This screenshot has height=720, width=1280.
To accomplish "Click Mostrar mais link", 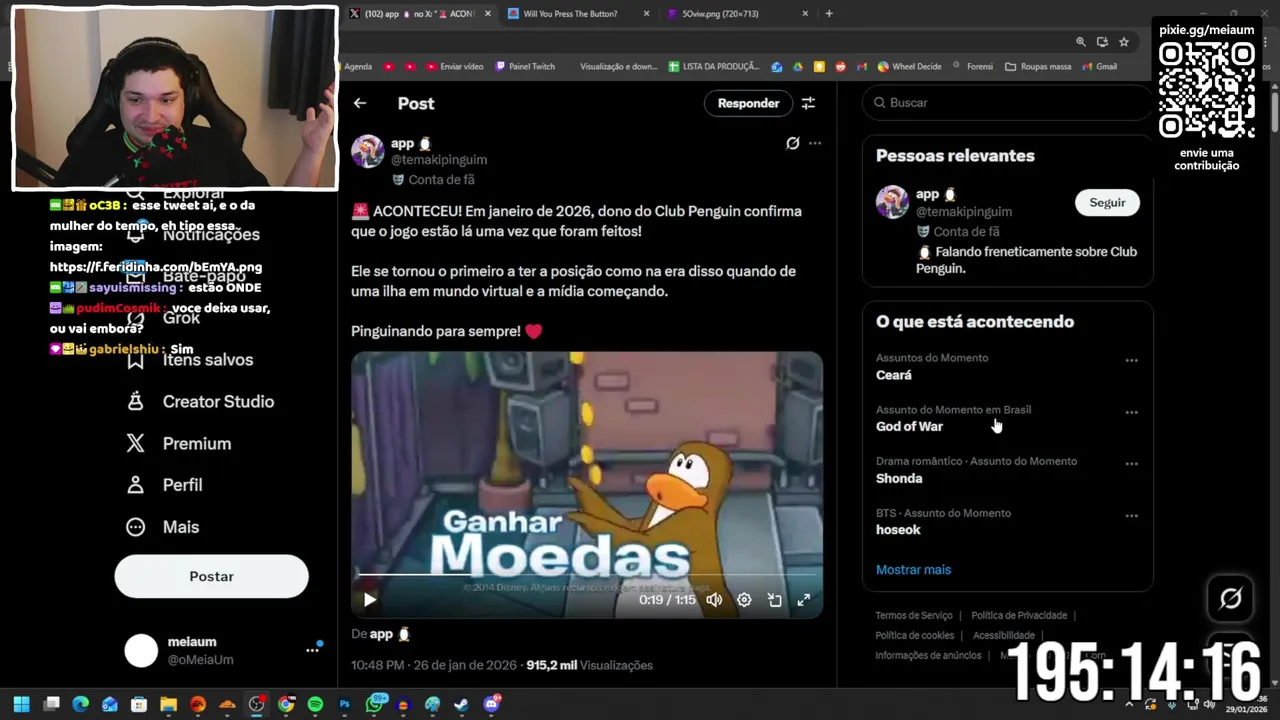I will [913, 569].
